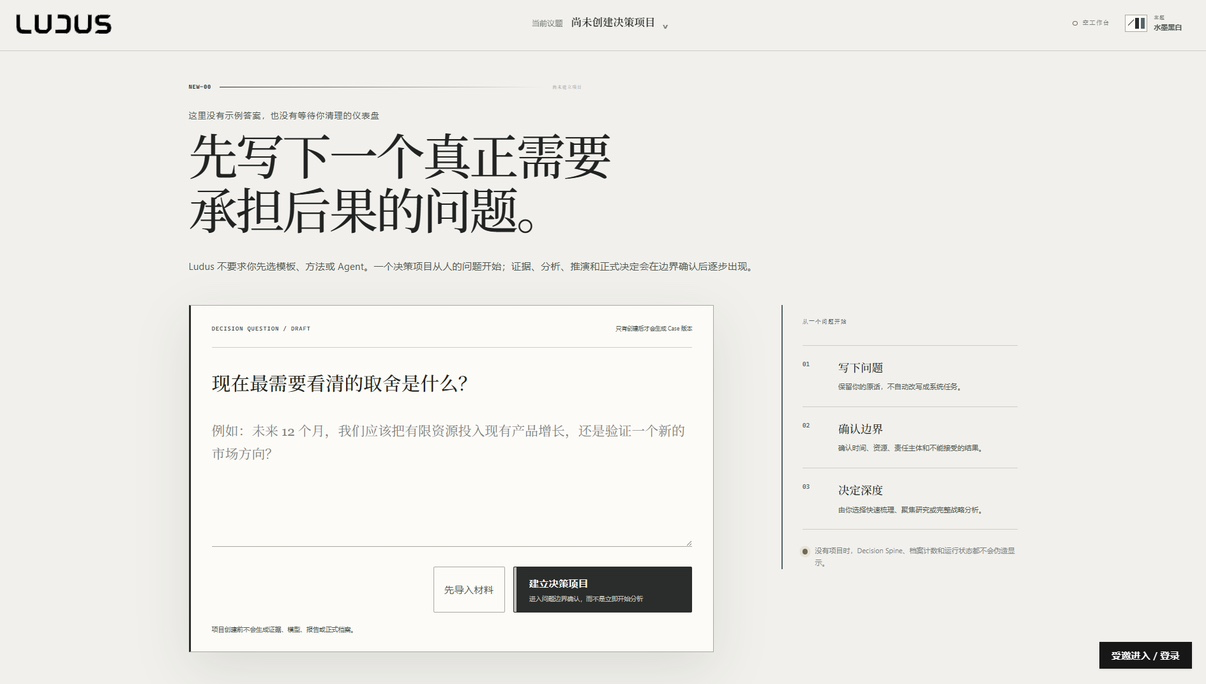Click the Ludus 不要求你先选模板 paragraph
Viewport: 1206px width, 684px height.
coord(471,267)
